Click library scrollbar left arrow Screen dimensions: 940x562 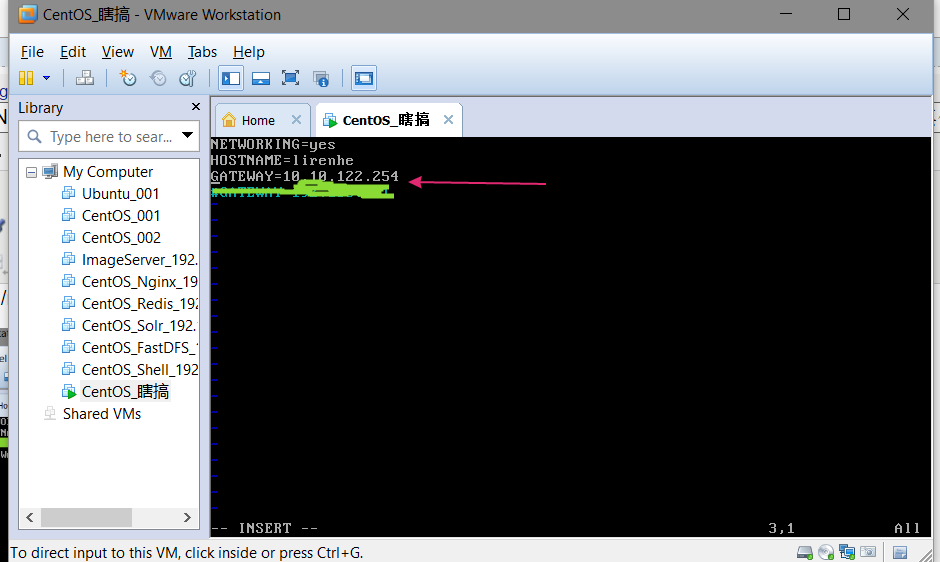(x=30, y=517)
